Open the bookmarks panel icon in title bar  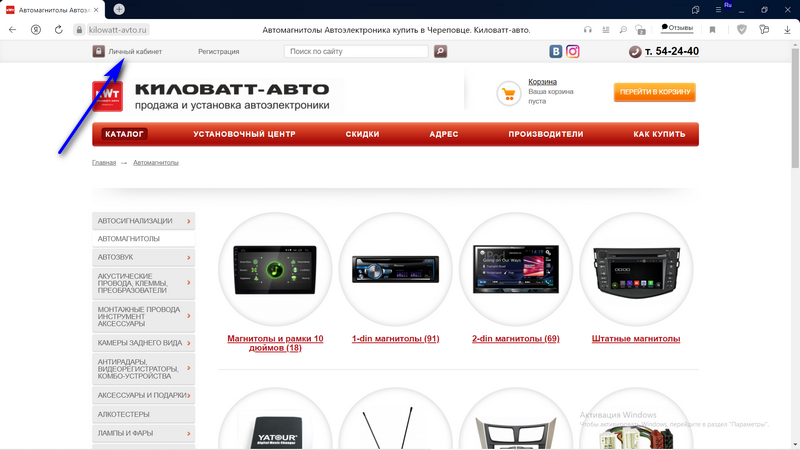(x=695, y=10)
